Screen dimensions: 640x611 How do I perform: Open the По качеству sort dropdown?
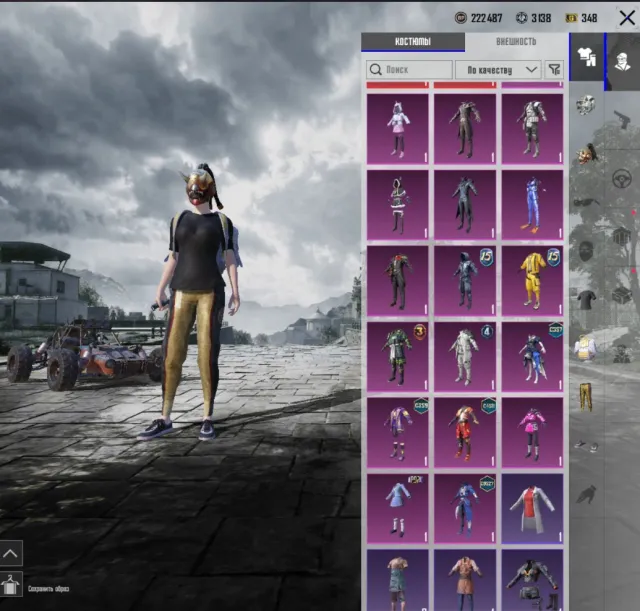pos(498,70)
